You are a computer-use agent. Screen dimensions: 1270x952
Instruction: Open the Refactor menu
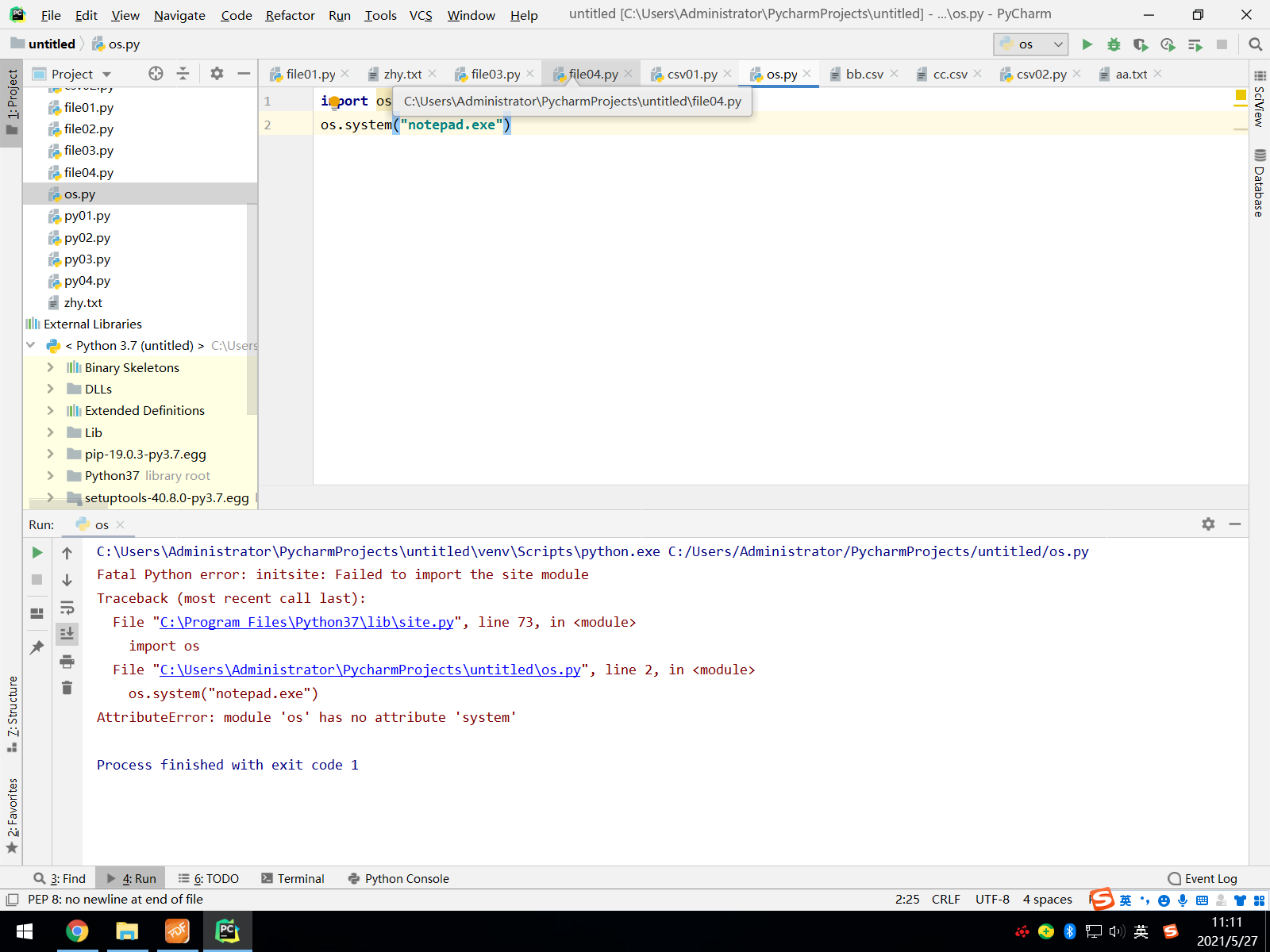coord(290,15)
